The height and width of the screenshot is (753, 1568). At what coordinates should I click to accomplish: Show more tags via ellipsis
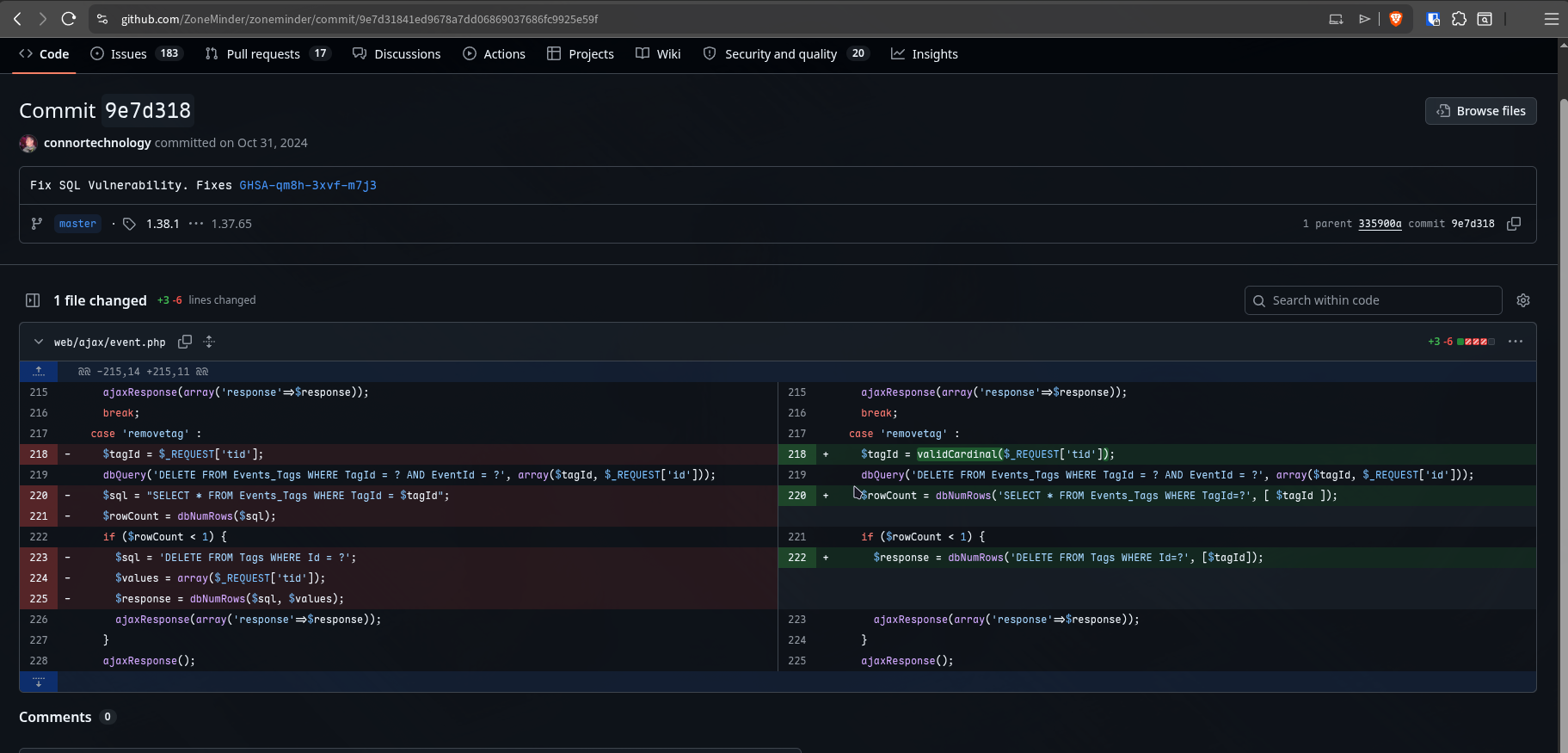point(196,224)
